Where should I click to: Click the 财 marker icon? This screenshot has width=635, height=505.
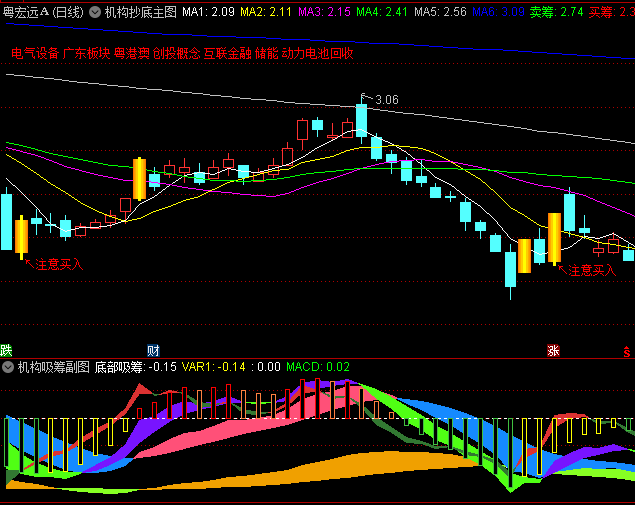coord(153,350)
